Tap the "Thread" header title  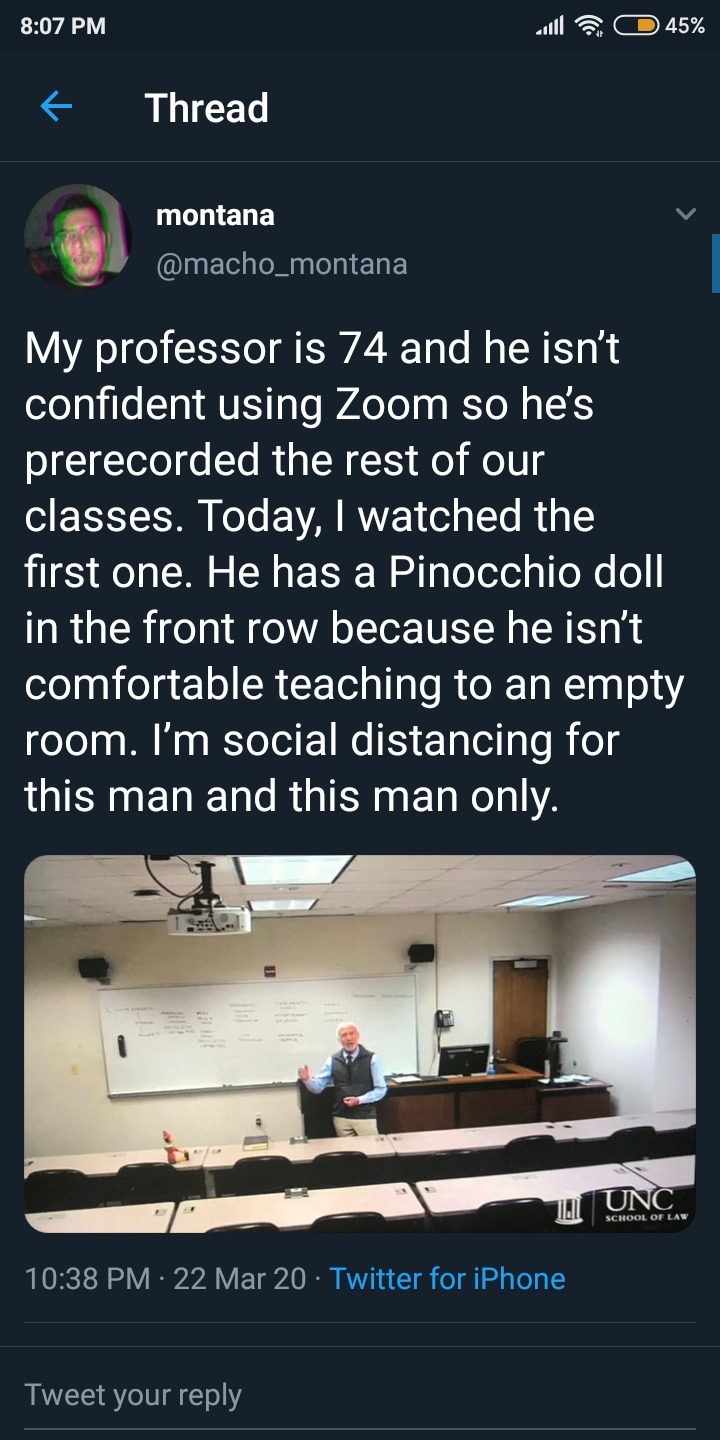207,108
